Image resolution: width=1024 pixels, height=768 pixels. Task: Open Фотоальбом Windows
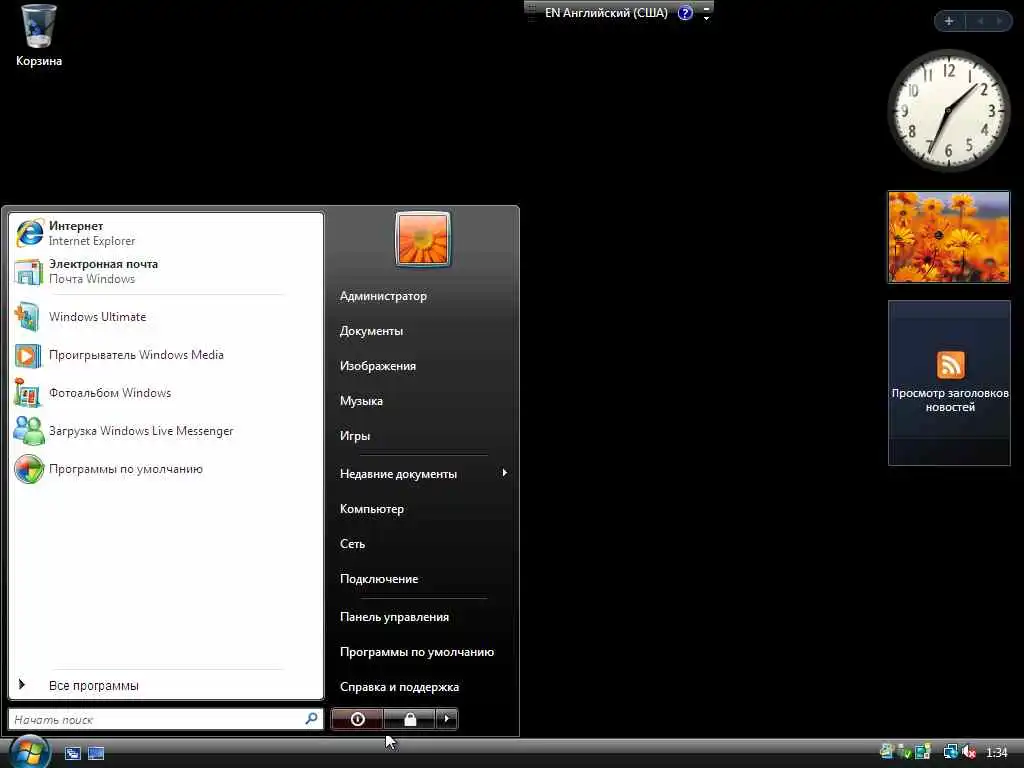tap(167, 393)
